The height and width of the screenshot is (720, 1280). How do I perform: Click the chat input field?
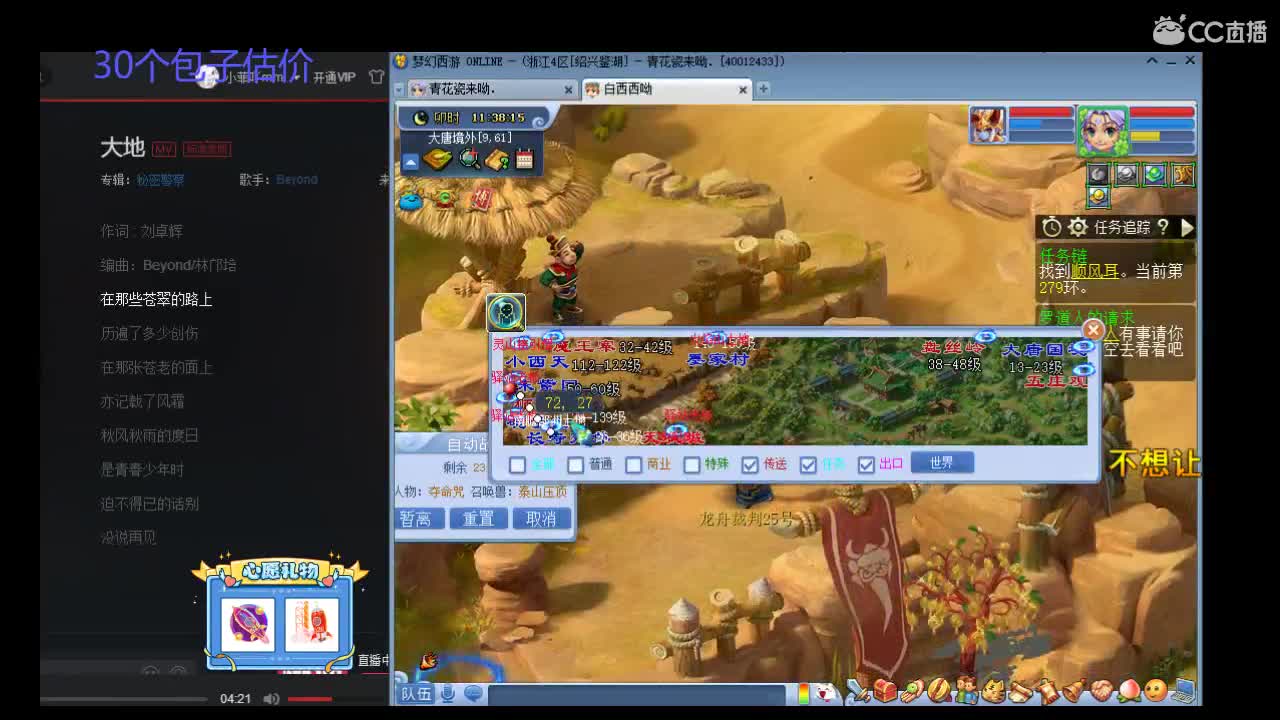(x=638, y=694)
